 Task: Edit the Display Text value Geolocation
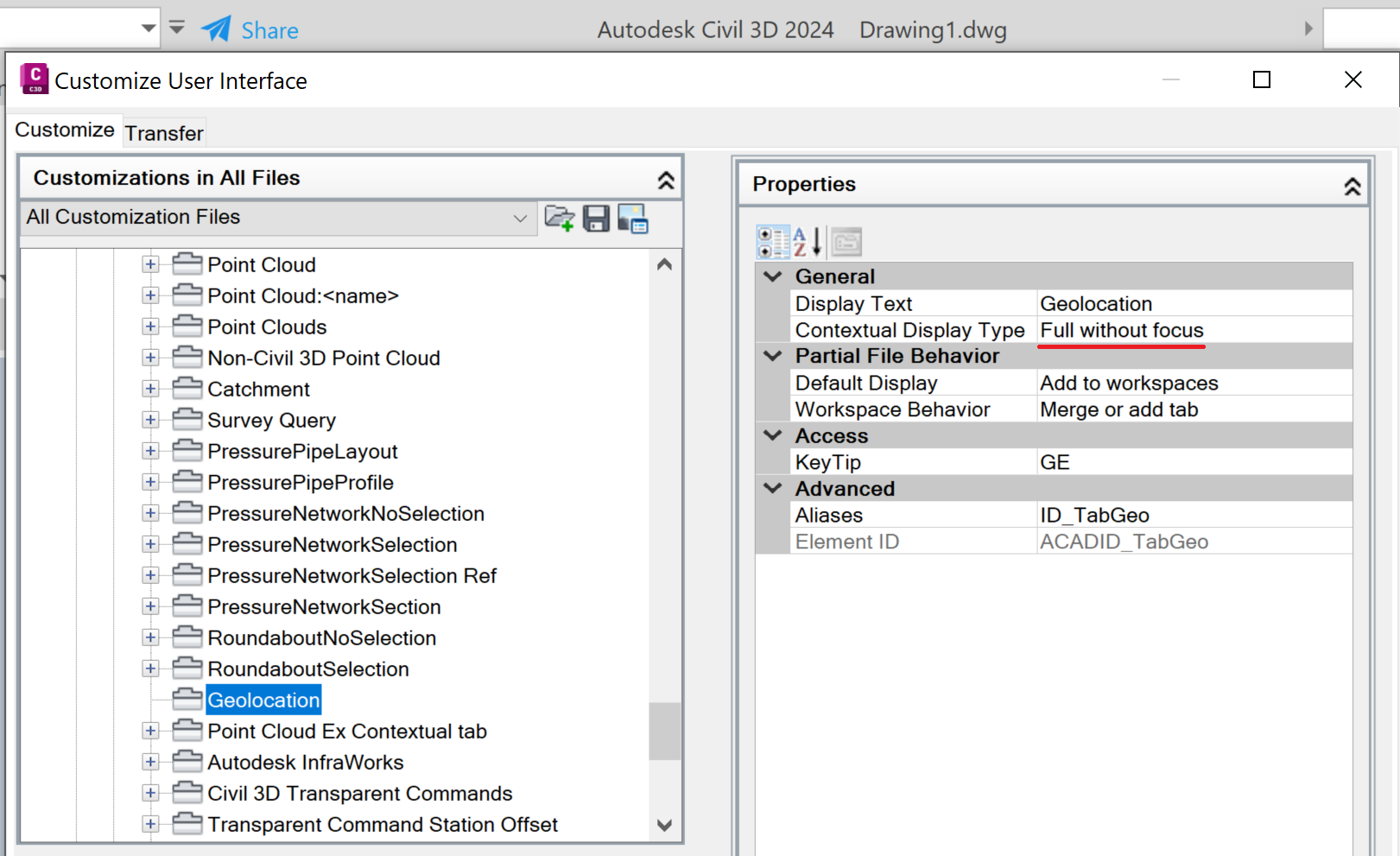(x=1123, y=303)
